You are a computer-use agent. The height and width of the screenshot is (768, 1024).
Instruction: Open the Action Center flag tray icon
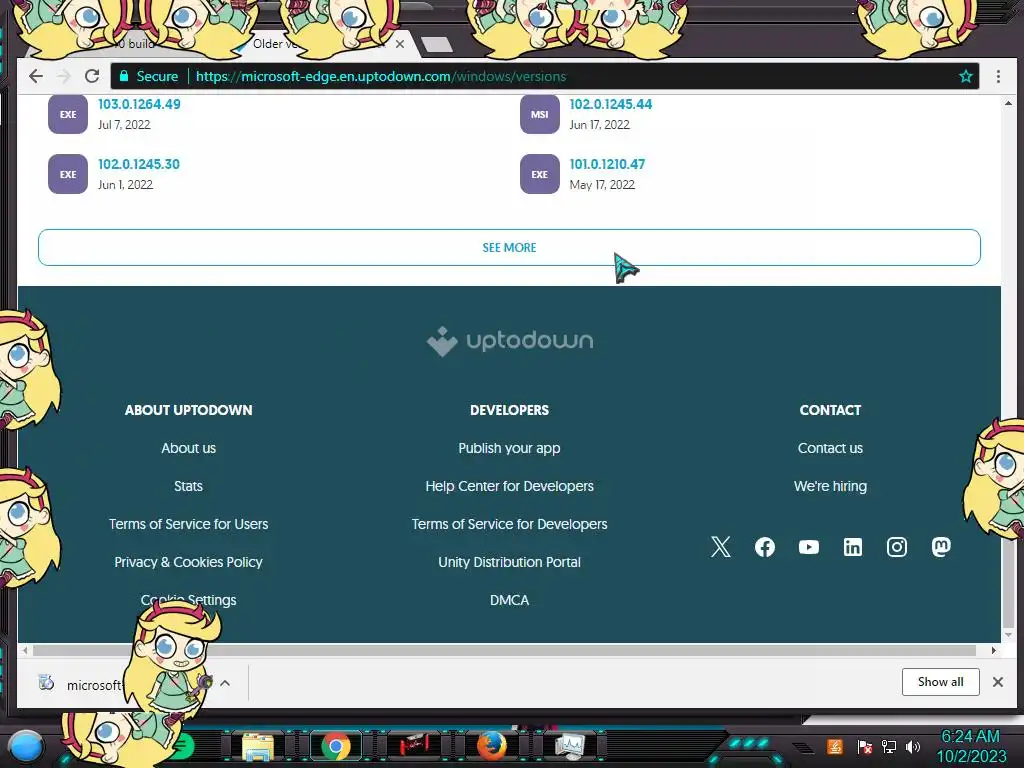click(865, 746)
